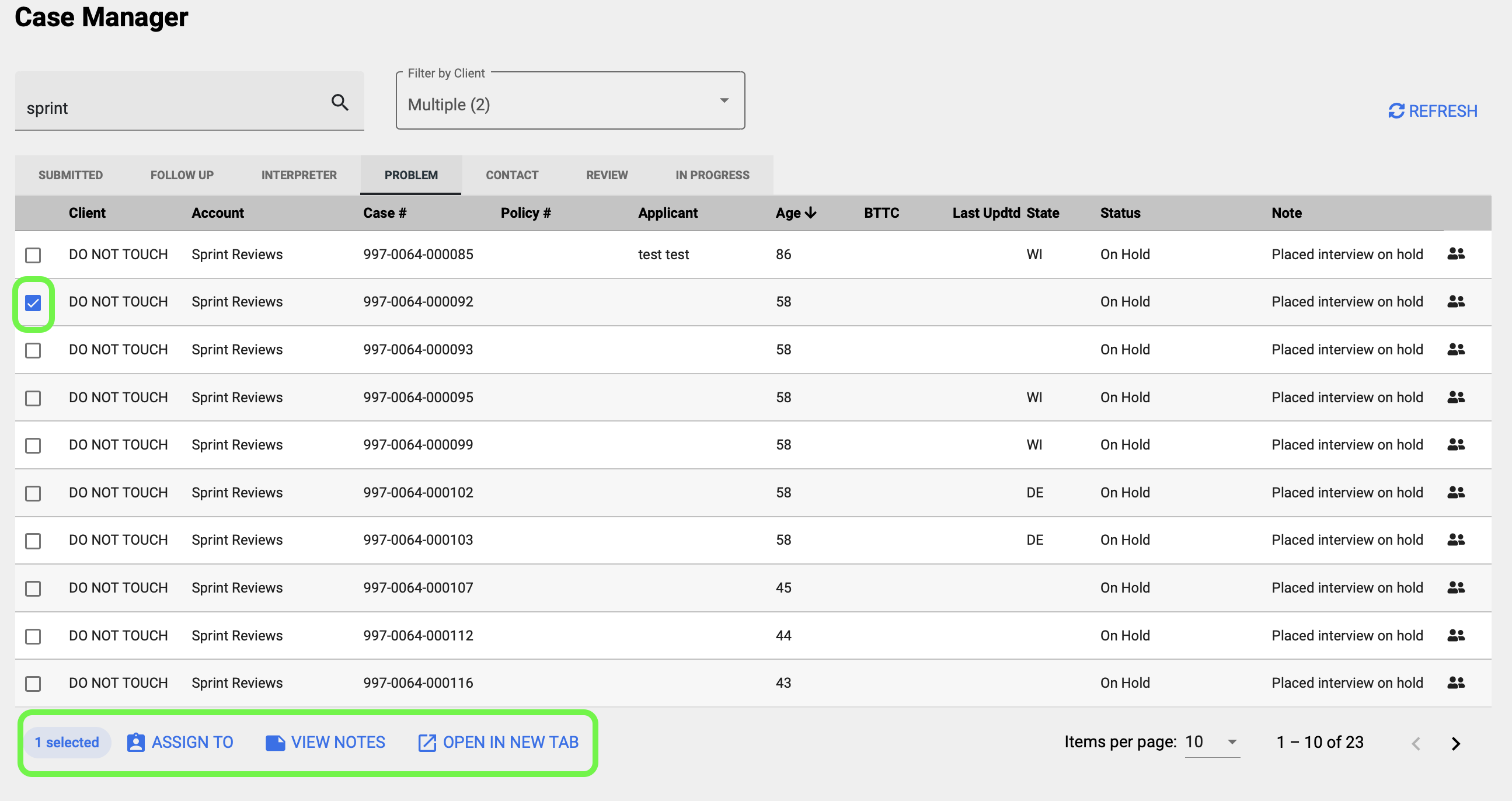Open people icon for case 997-0064-000095
The height and width of the screenshot is (801, 1512).
1455,397
